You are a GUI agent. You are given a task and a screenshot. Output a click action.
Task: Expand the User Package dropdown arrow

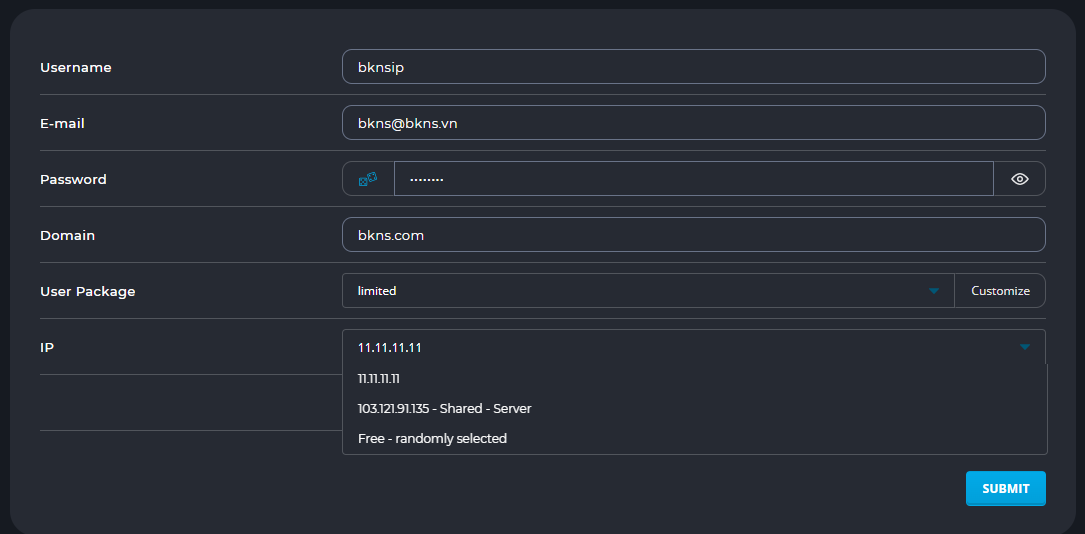click(x=933, y=291)
